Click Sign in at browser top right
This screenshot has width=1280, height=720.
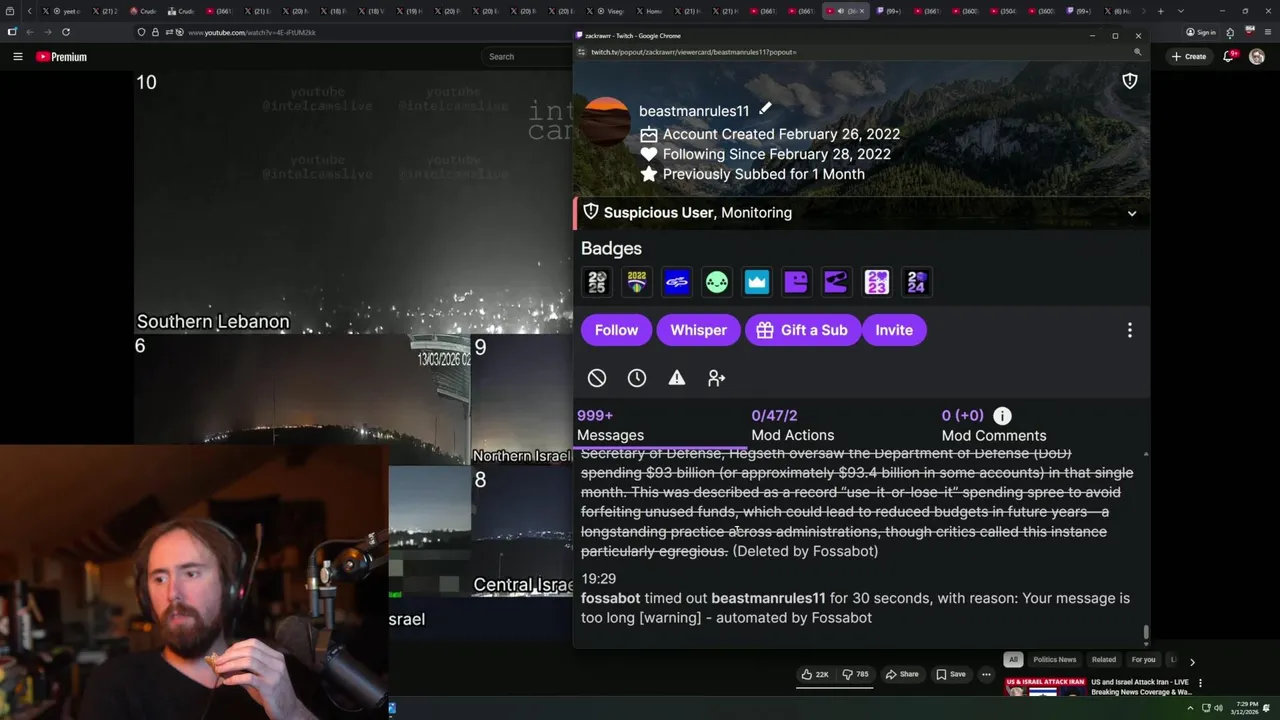tap(1201, 32)
